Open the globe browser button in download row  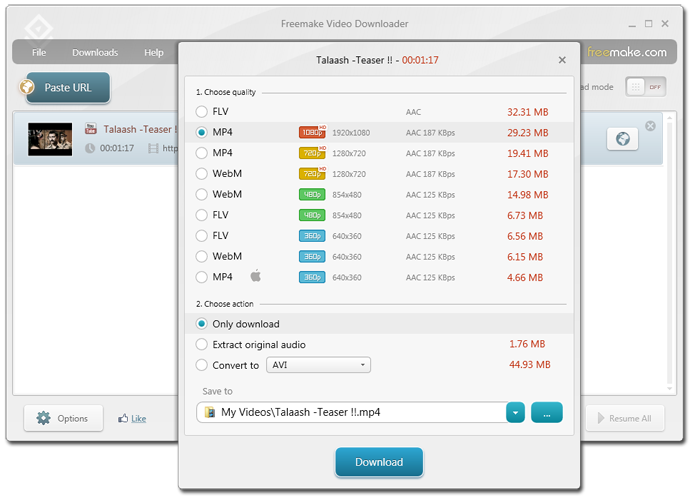622,139
